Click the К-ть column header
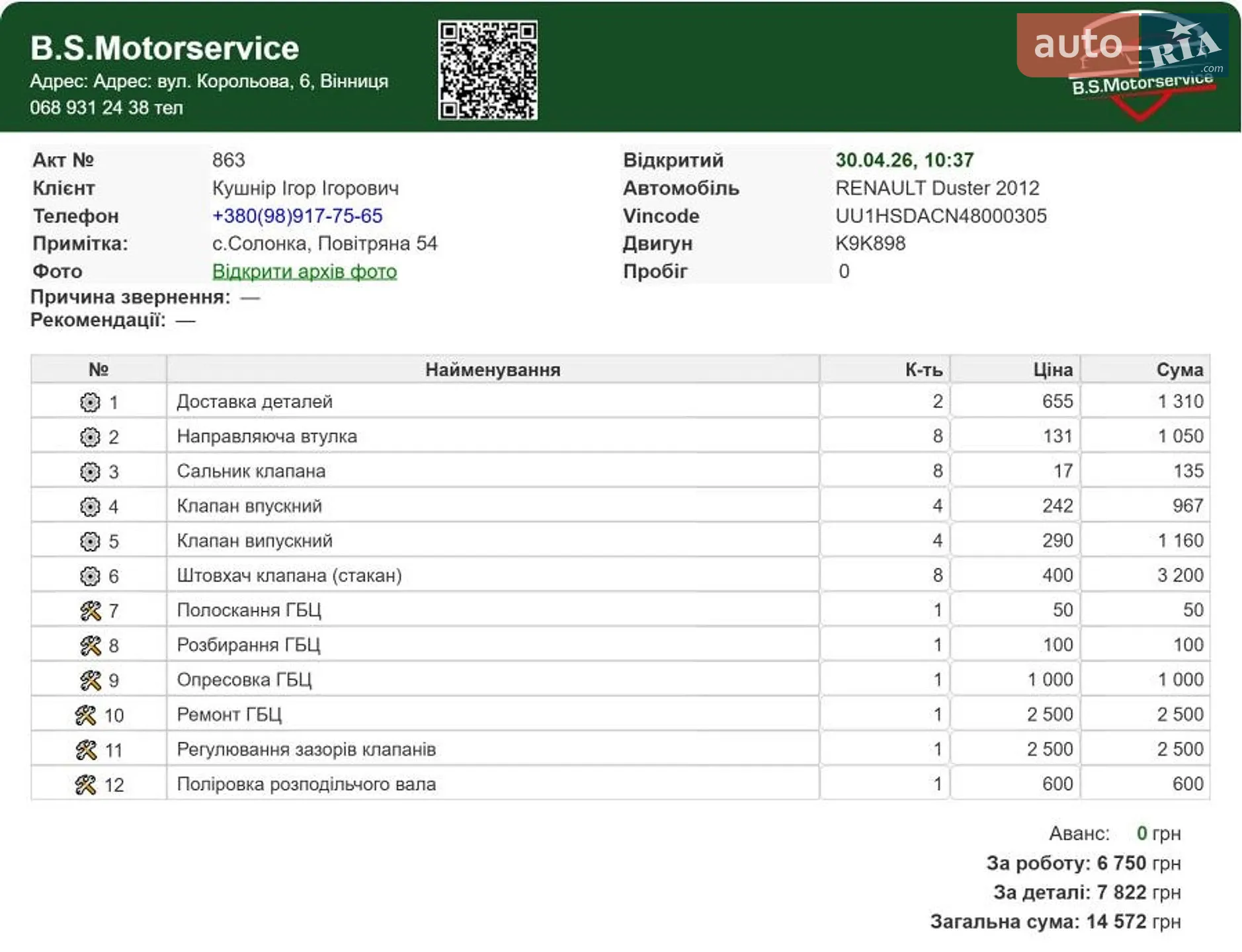Image resolution: width=1242 pixels, height=952 pixels. [x=924, y=370]
